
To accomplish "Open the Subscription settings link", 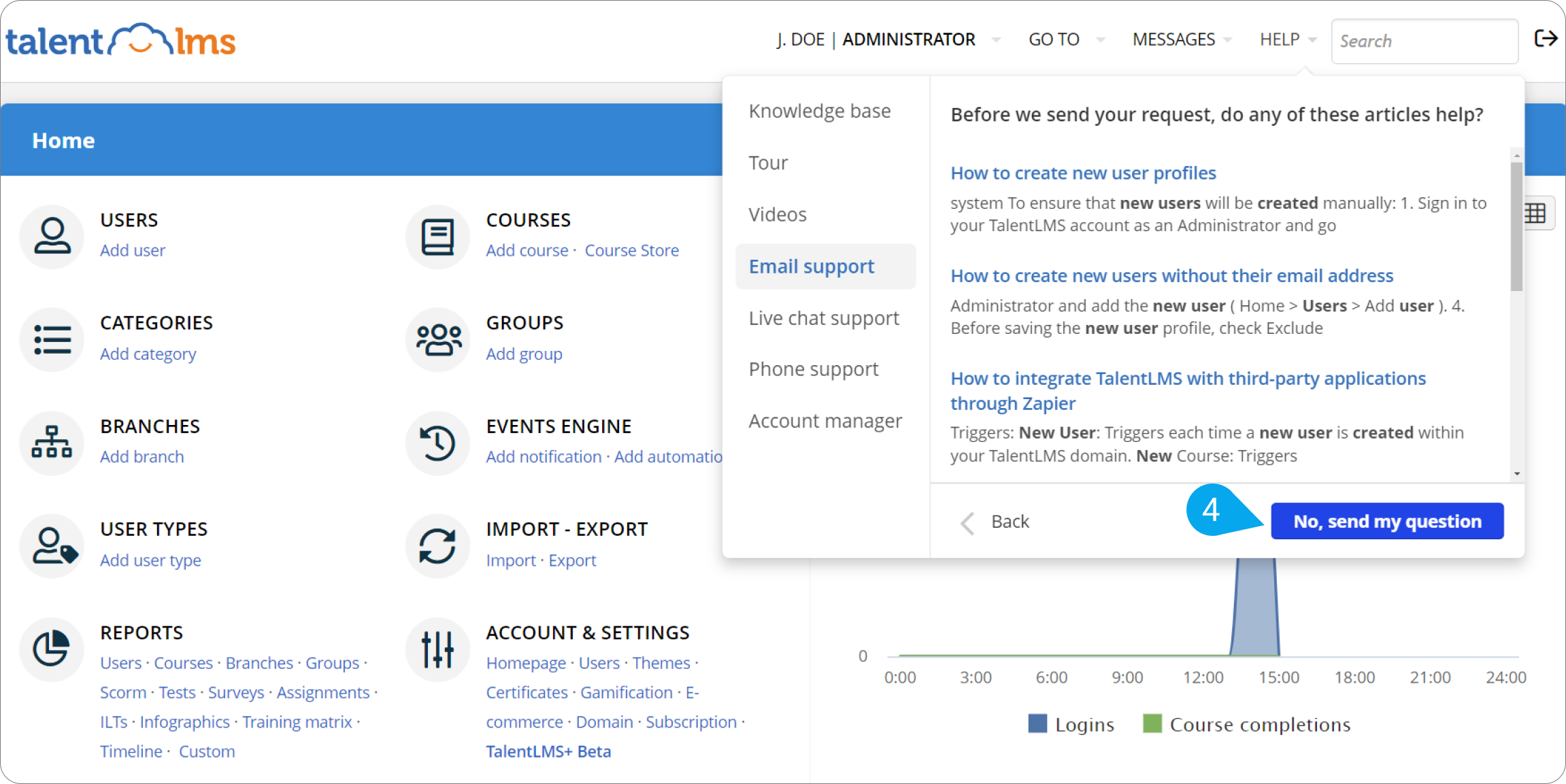I will pos(691,721).
